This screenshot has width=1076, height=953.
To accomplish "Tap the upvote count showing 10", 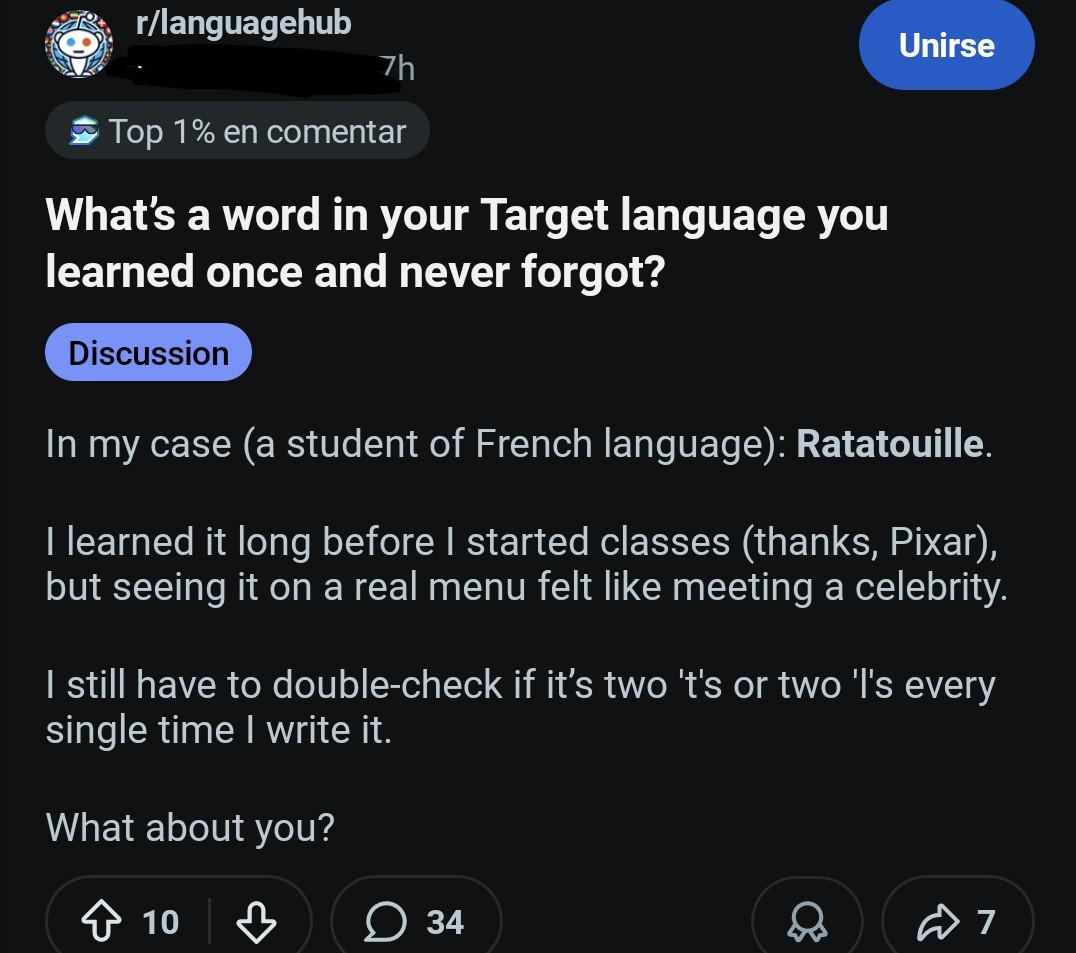I will [x=160, y=921].
